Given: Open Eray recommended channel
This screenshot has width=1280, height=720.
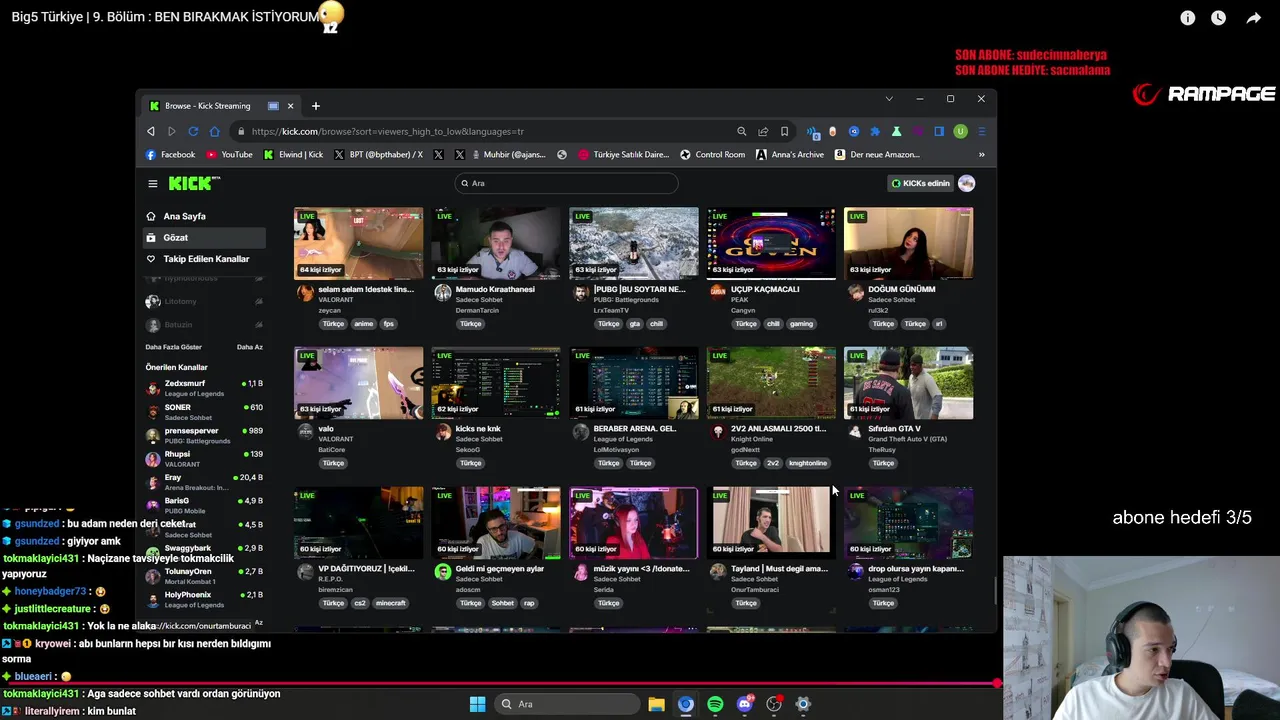Looking at the screenshot, I should pos(204,482).
